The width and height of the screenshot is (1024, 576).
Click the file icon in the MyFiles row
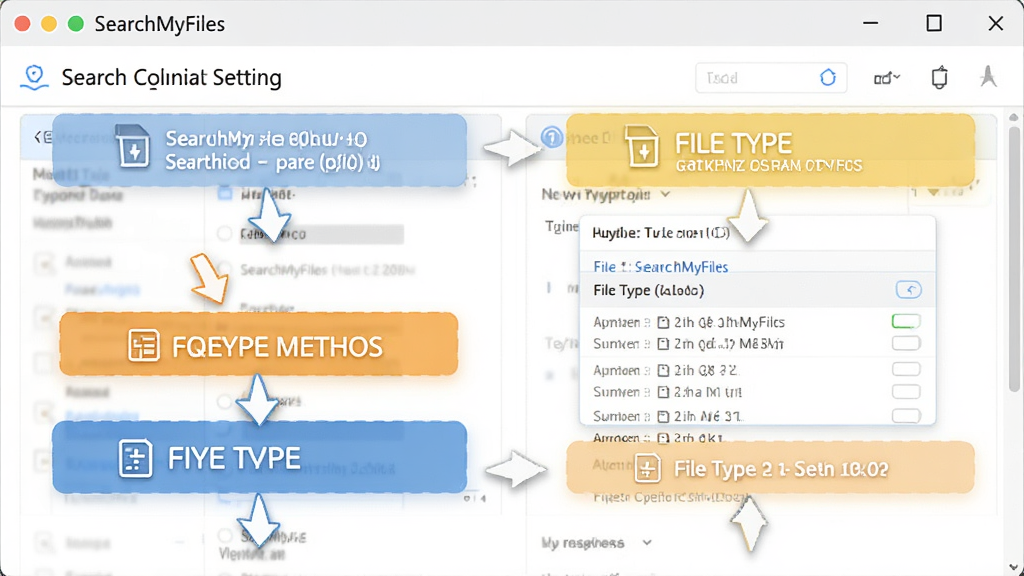[663, 322]
